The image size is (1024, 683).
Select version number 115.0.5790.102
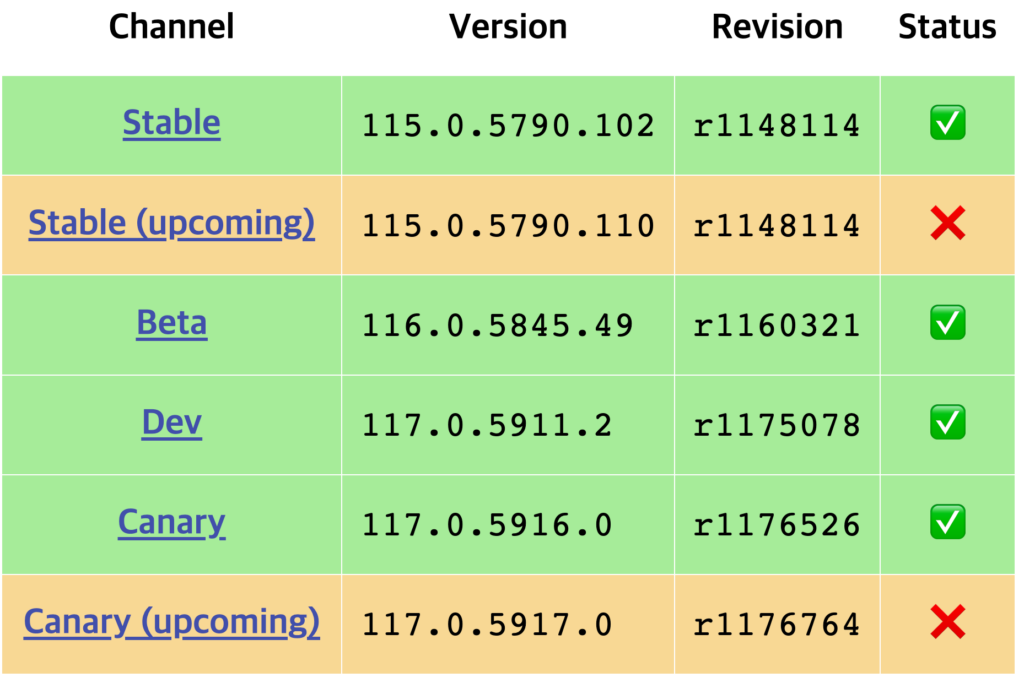pyautogui.click(x=508, y=126)
